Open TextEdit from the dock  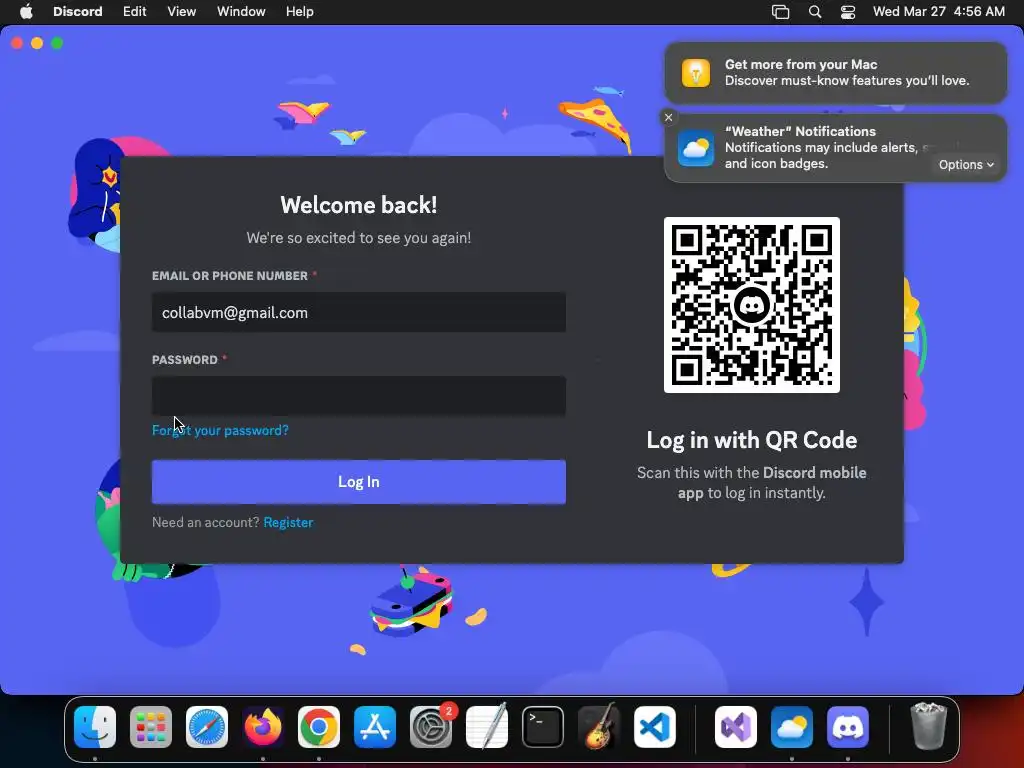coord(487,727)
